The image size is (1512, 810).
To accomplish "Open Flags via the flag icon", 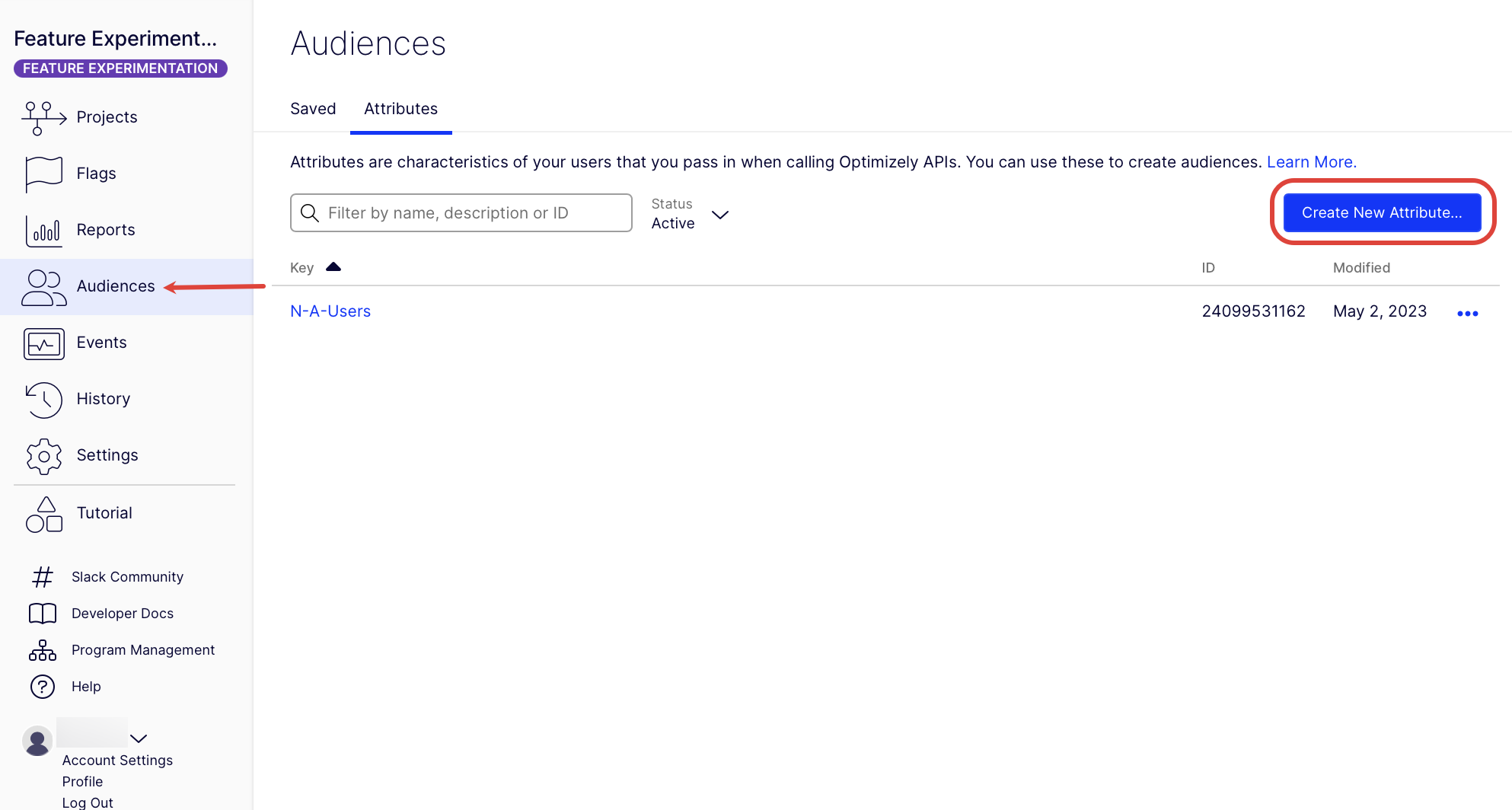I will pyautogui.click(x=43, y=174).
